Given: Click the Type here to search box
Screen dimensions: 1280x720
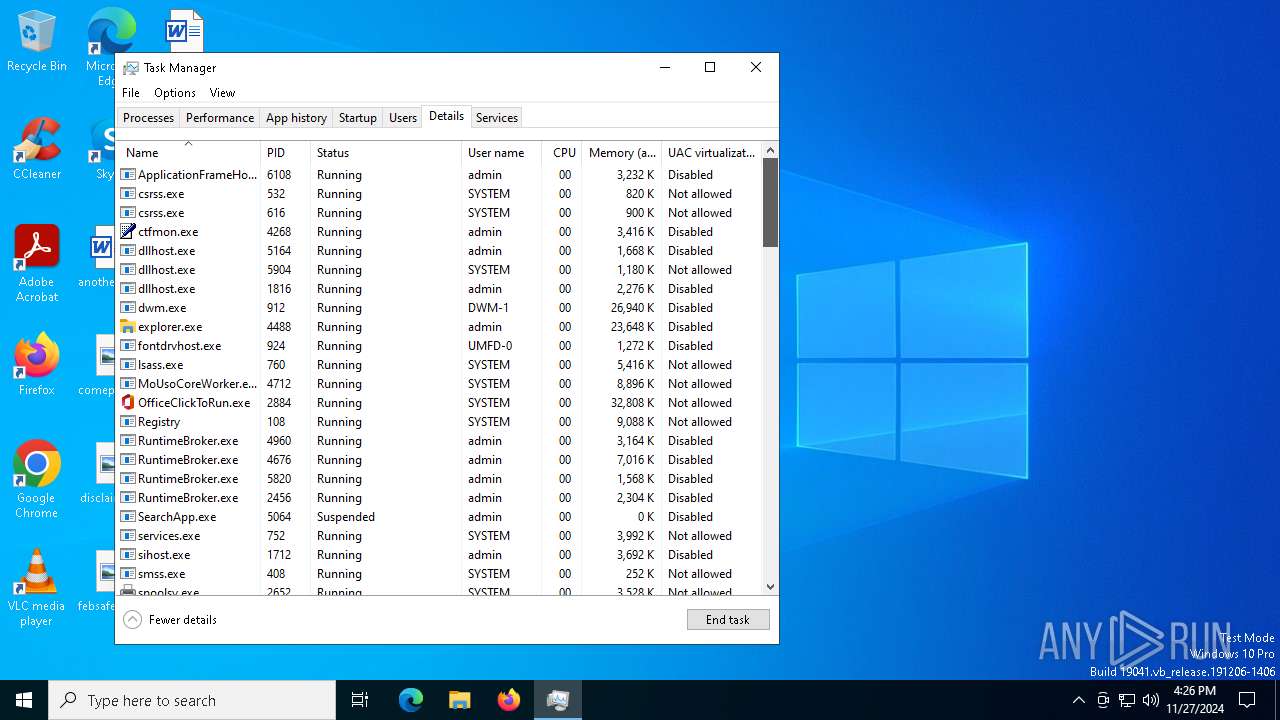Looking at the screenshot, I should pyautogui.click(x=192, y=700).
